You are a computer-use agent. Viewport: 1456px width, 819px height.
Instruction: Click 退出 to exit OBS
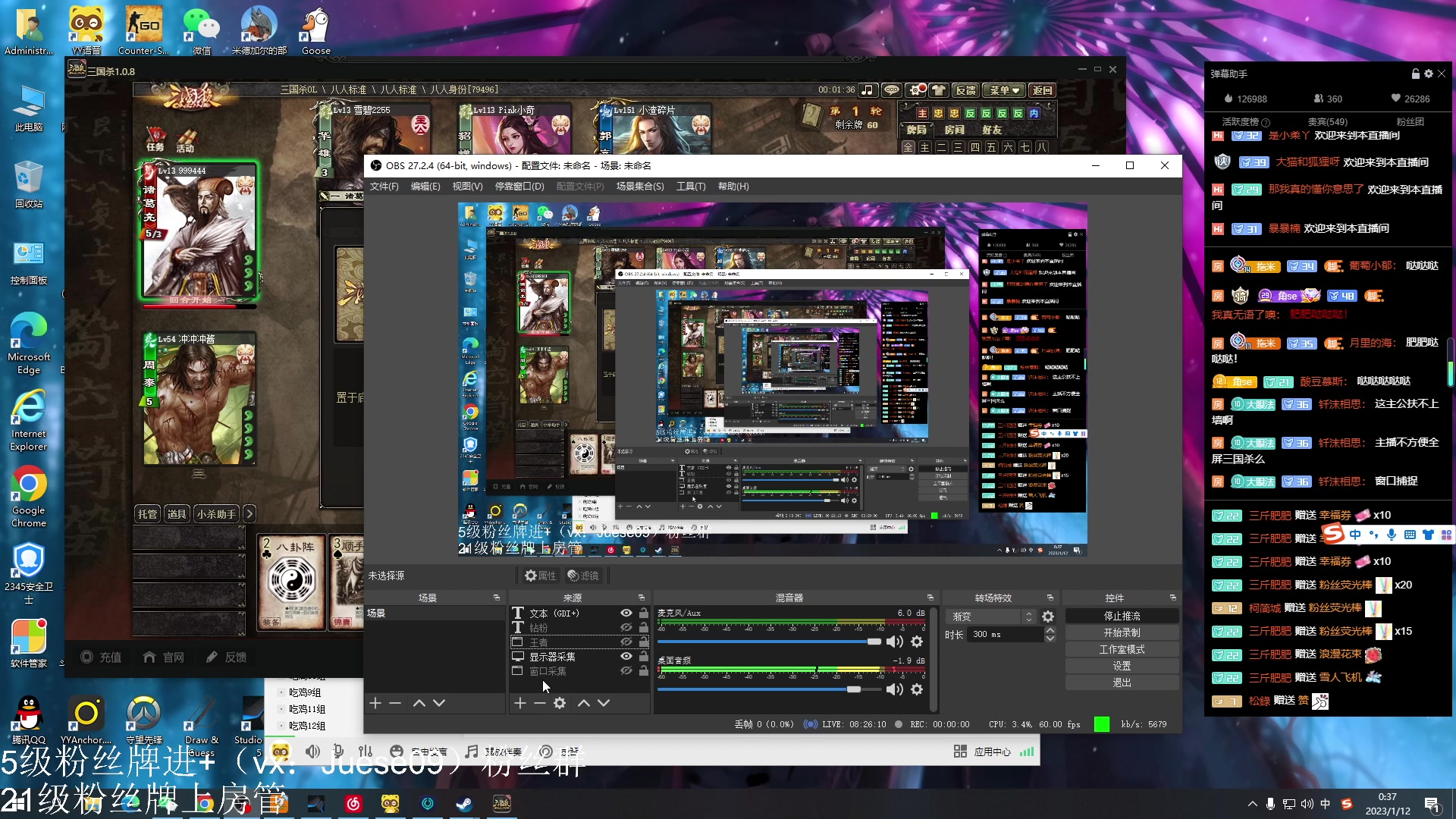(1122, 682)
